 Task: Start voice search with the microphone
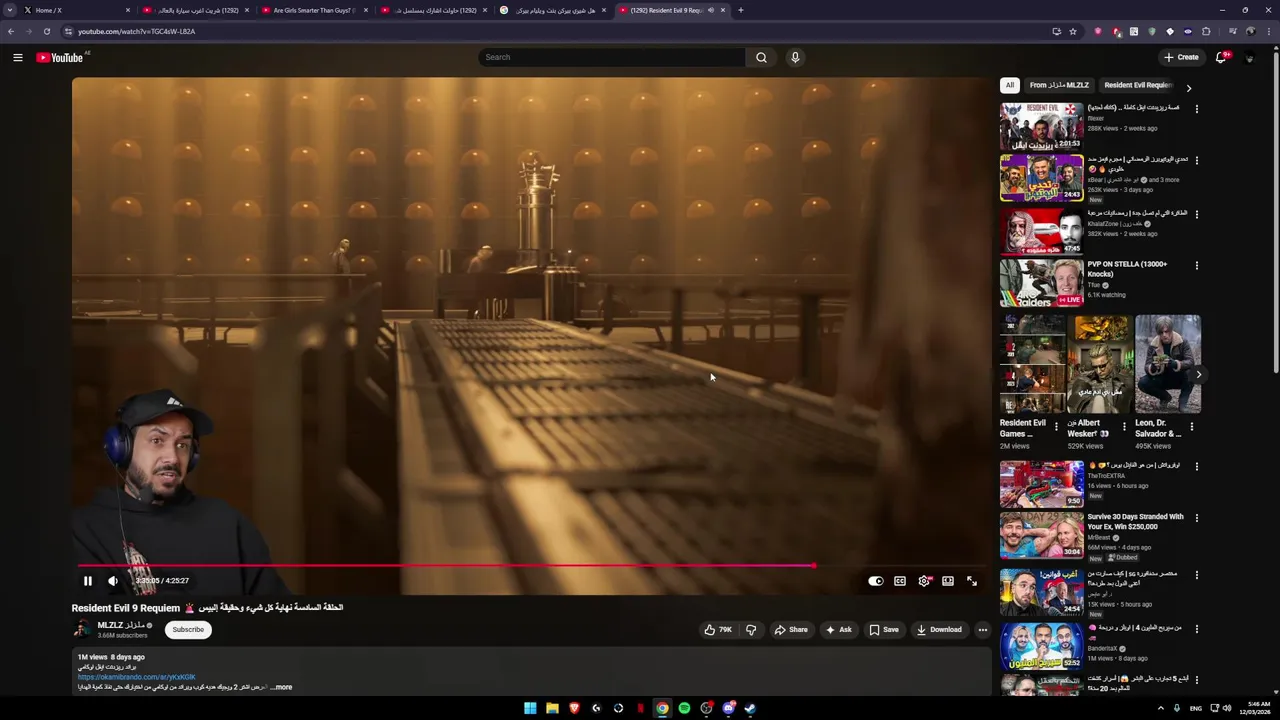[x=795, y=57]
